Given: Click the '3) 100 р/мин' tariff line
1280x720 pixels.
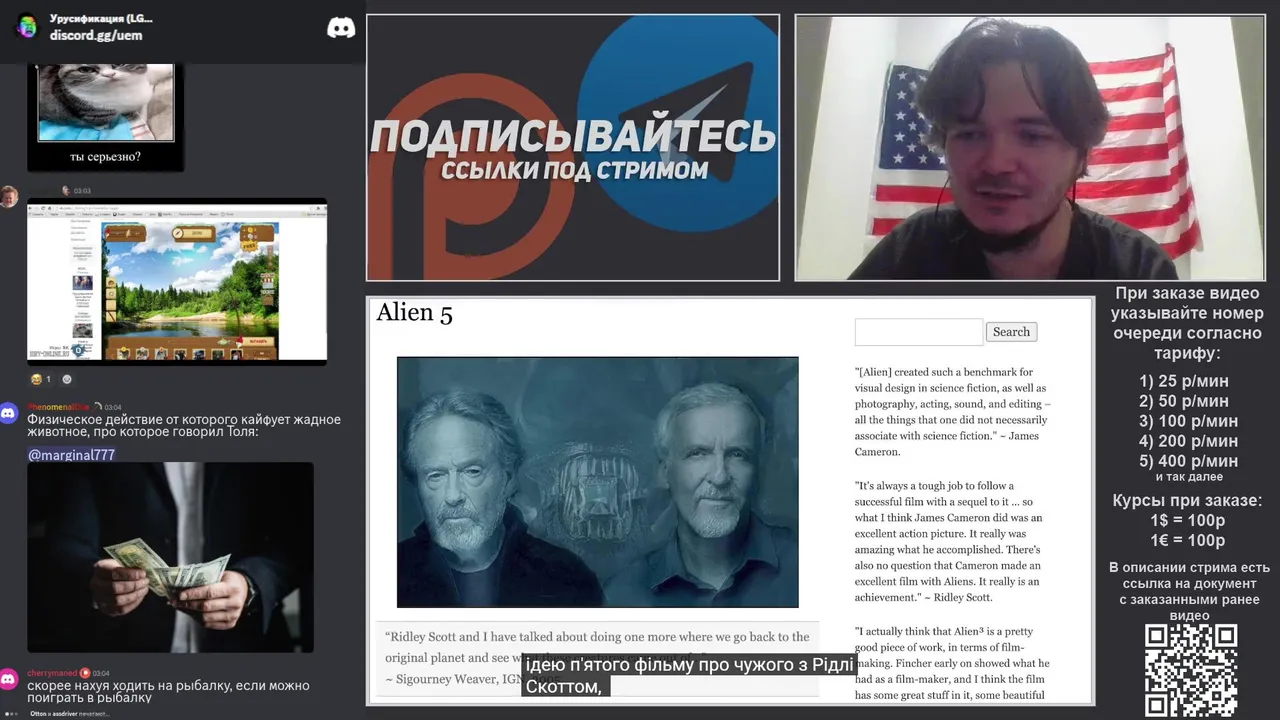Looking at the screenshot, I should (1188, 421).
